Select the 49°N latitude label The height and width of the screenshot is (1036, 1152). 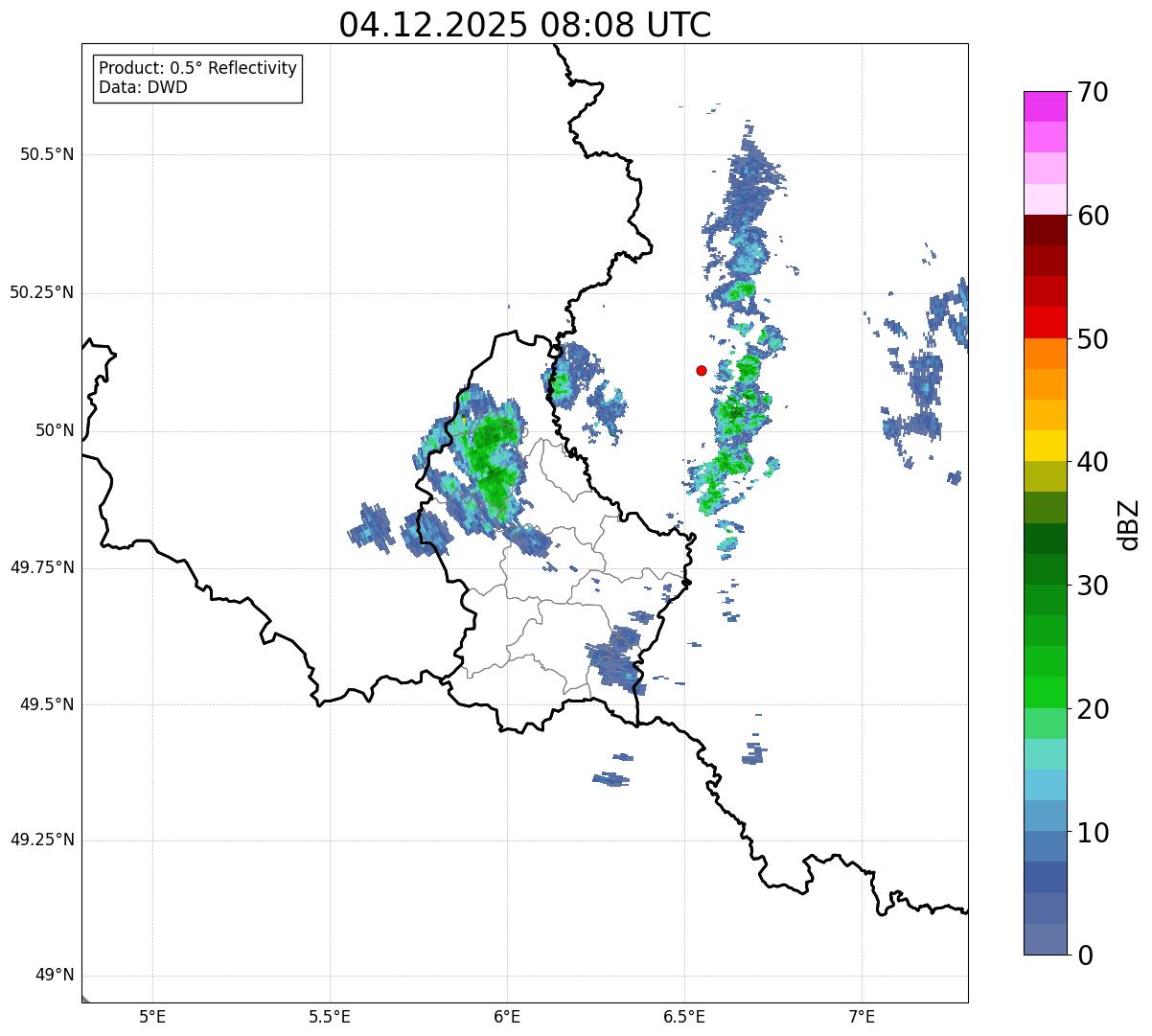click(54, 976)
